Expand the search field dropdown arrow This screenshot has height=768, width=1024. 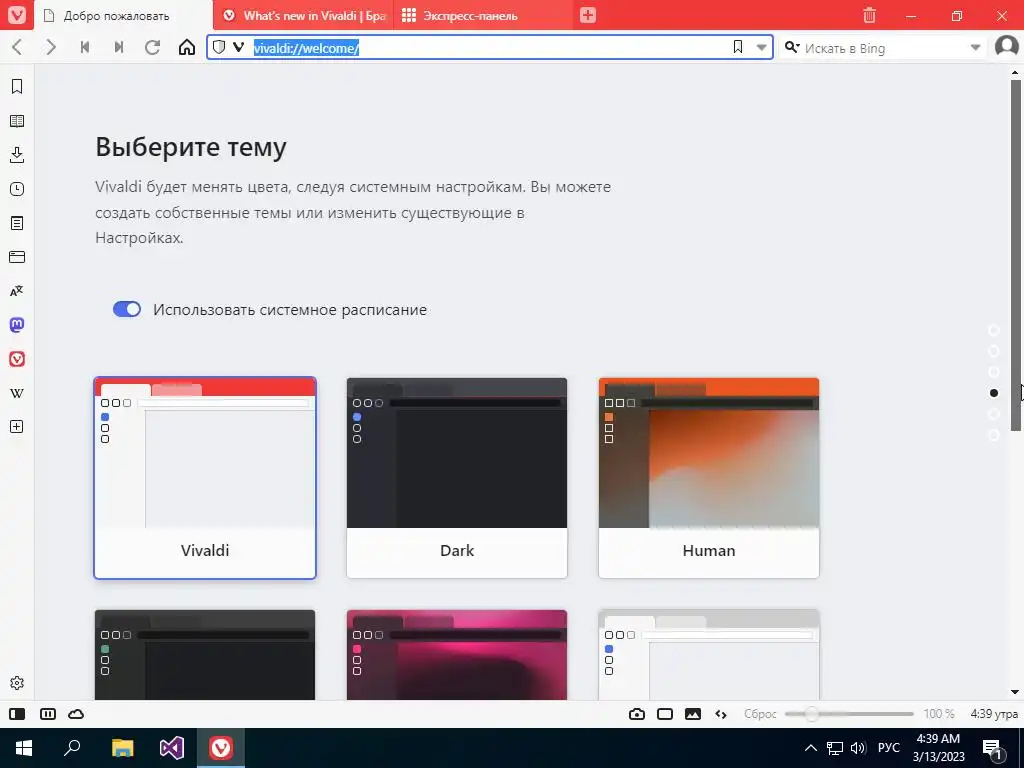coord(975,47)
